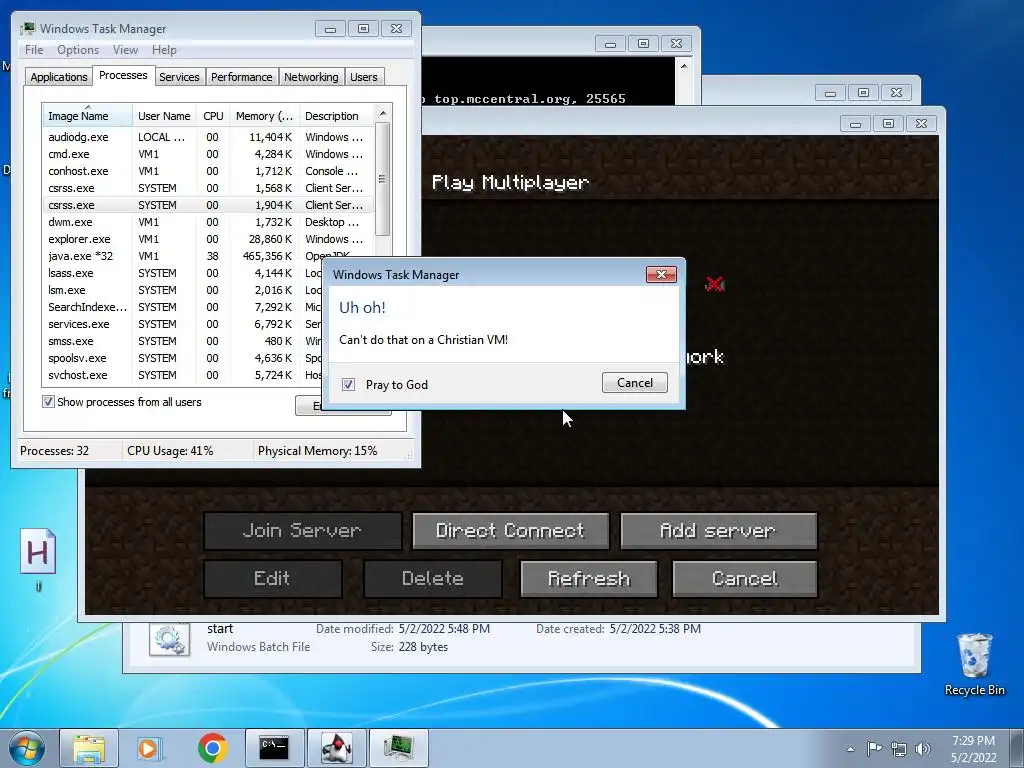Switch to the Processes tab
1024x768 pixels.
click(x=123, y=75)
